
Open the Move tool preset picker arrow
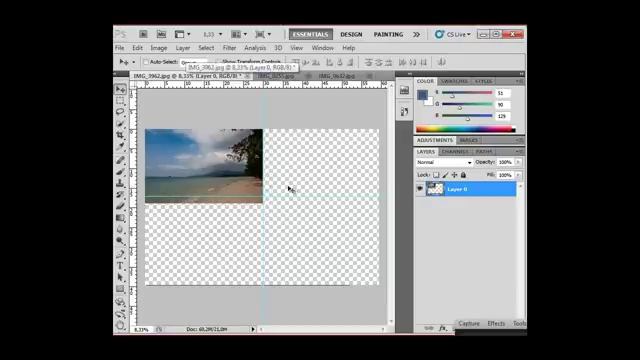[x=133, y=62]
